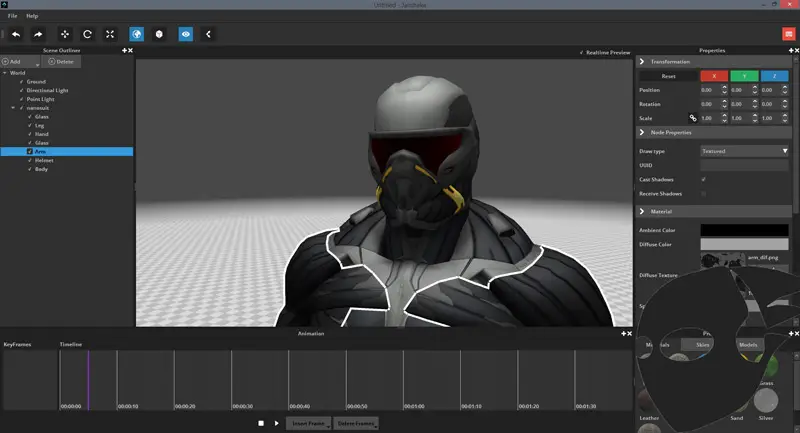The width and height of the screenshot is (800, 433).
Task: Disable the Cast Shadows checkbox
Action: point(704,179)
